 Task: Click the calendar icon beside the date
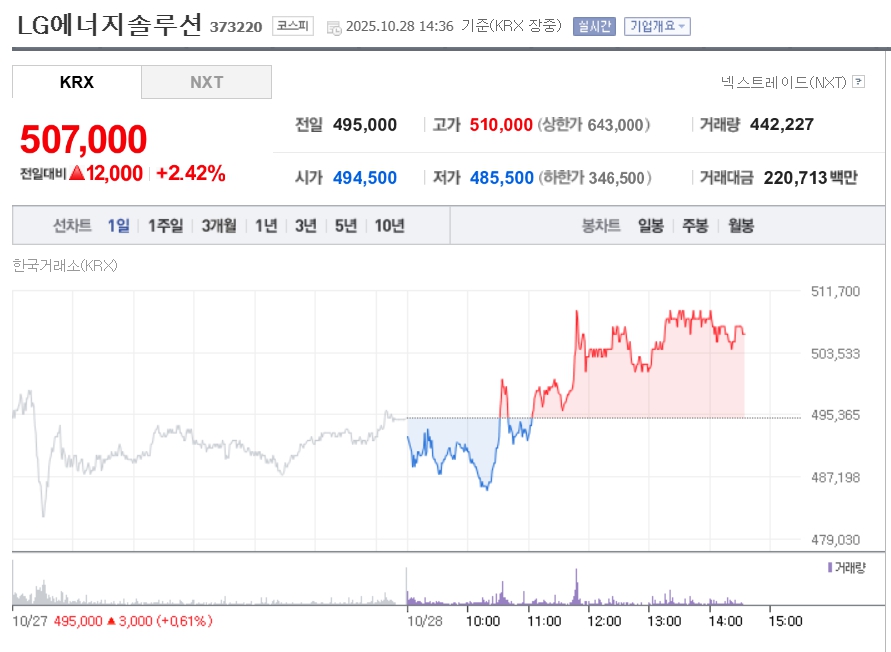point(334,27)
